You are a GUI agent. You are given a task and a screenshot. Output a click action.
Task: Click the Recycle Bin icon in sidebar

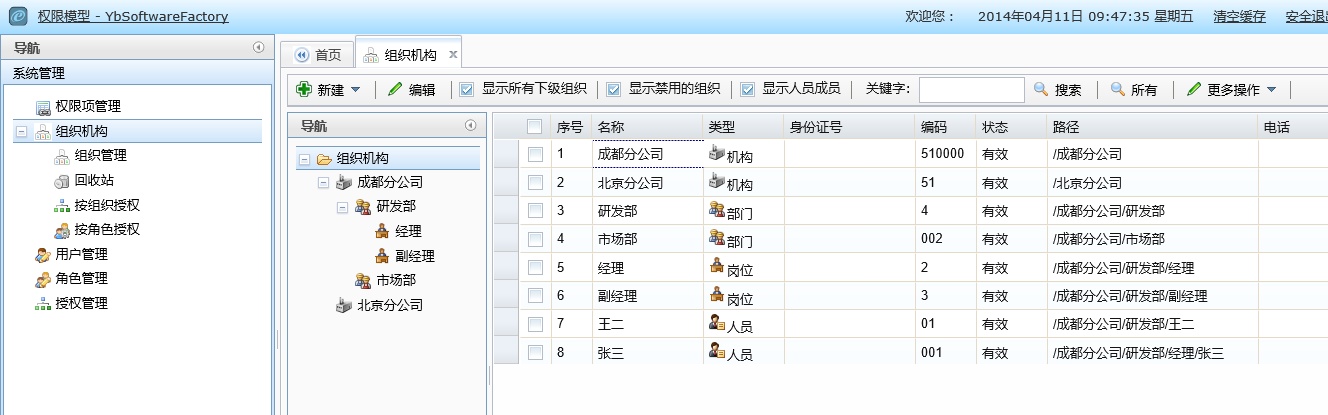pos(61,180)
